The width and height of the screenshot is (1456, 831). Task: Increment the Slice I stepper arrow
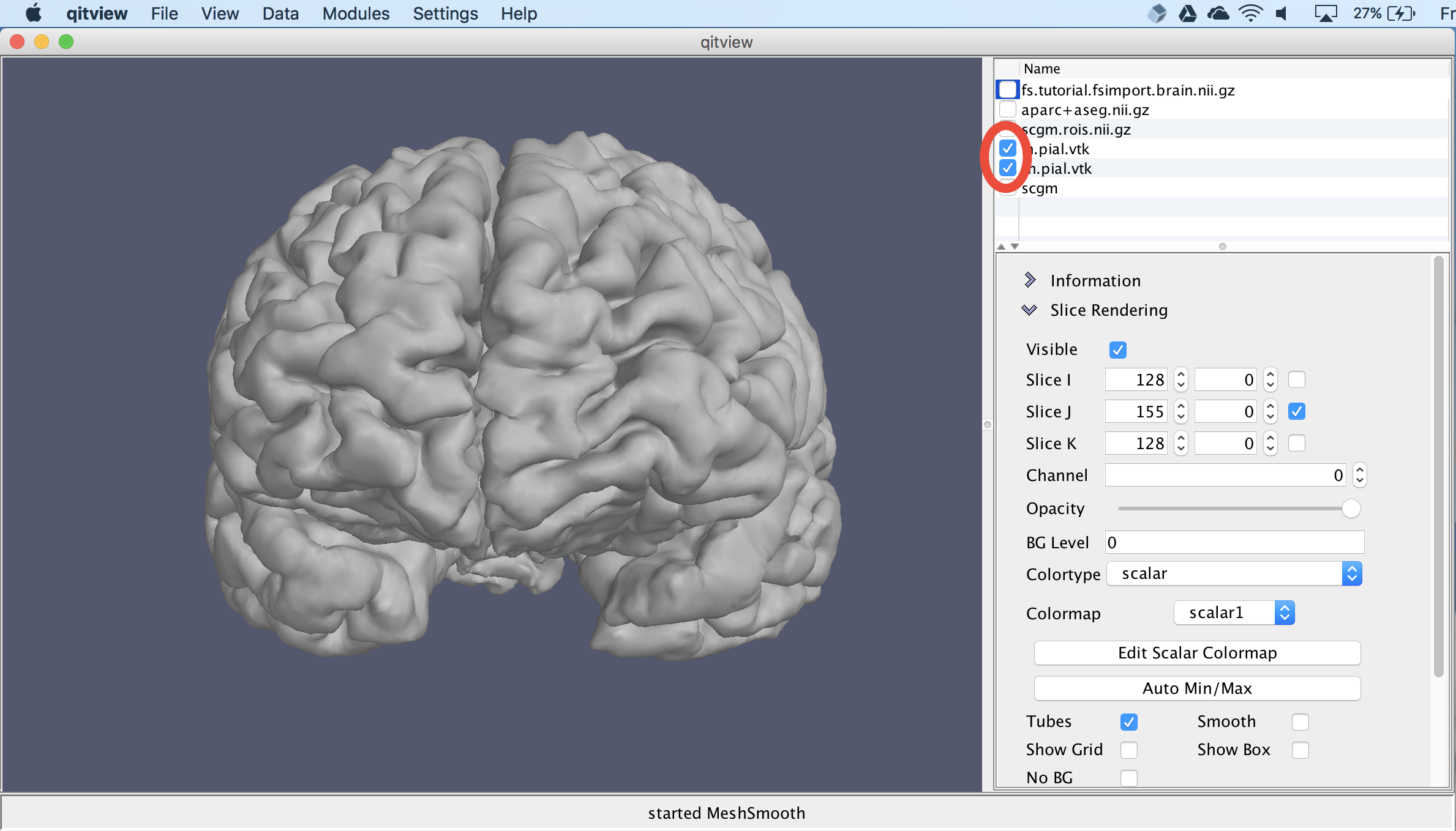click(x=1180, y=374)
